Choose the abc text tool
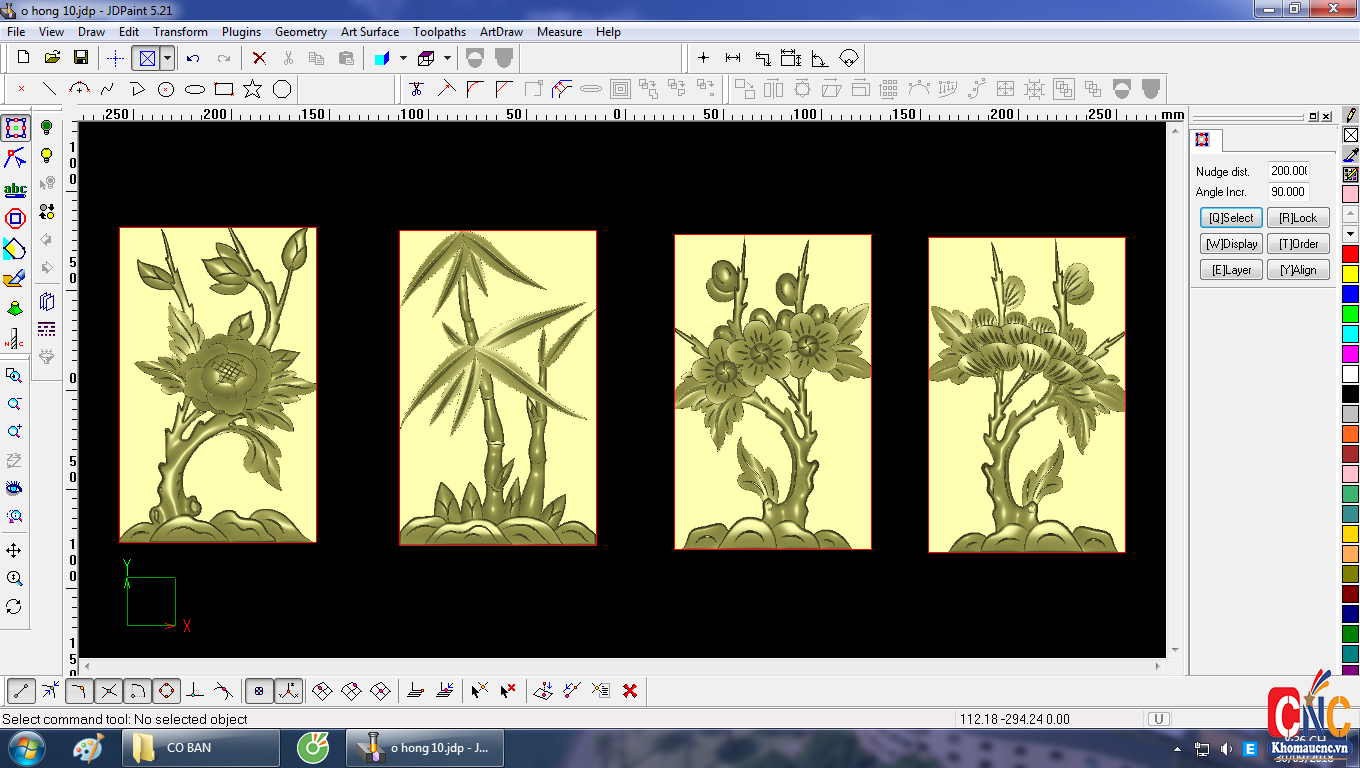The width and height of the screenshot is (1360, 768). [x=15, y=189]
